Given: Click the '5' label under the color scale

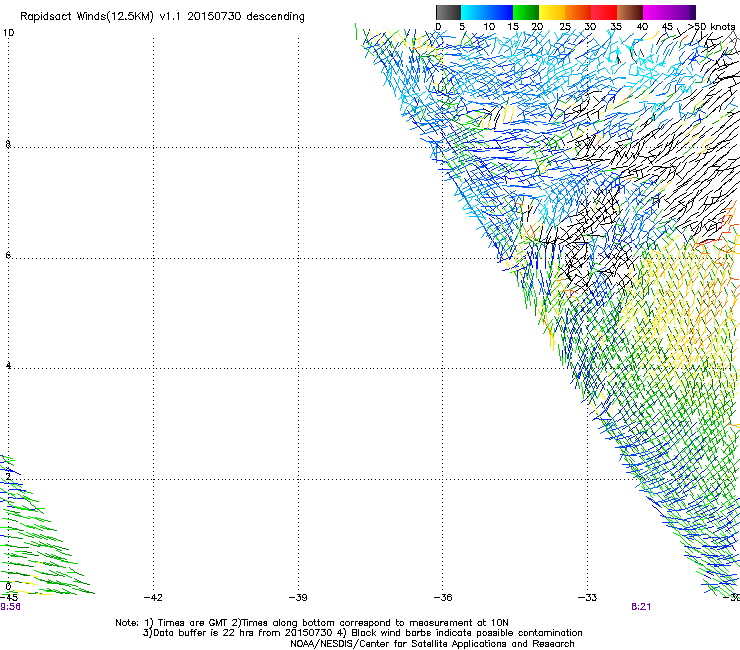Looking at the screenshot, I should (x=462, y=27).
